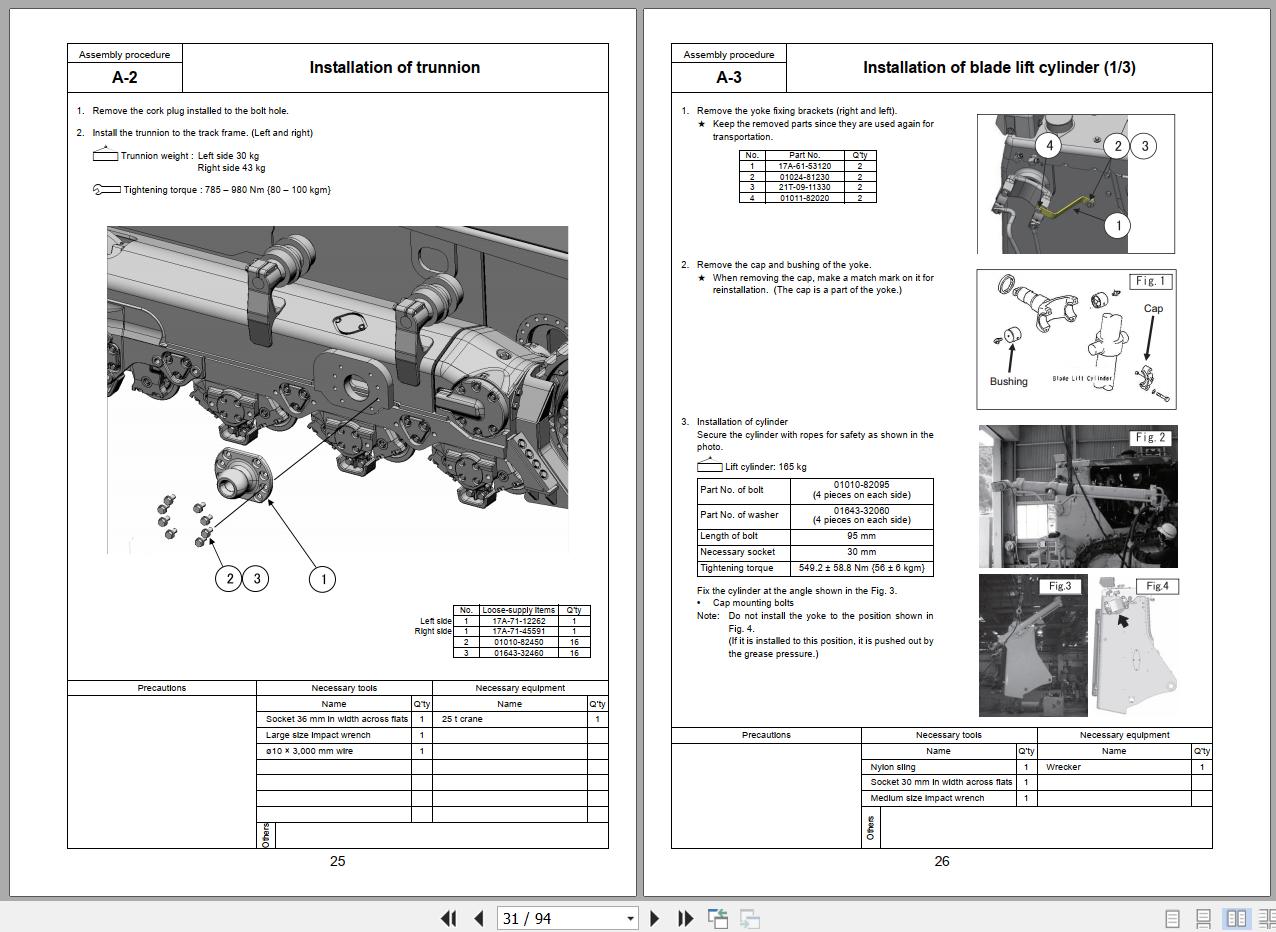
Task: Click procedure code 'A-3'
Action: click(729, 78)
